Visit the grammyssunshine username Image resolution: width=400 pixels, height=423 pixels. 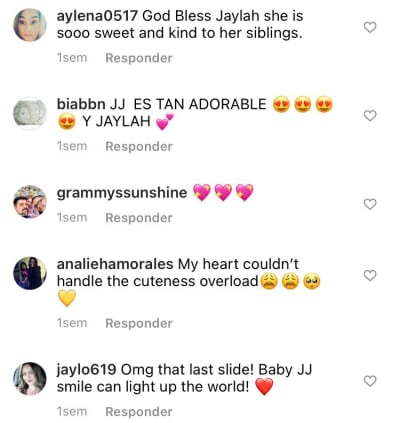point(122,193)
